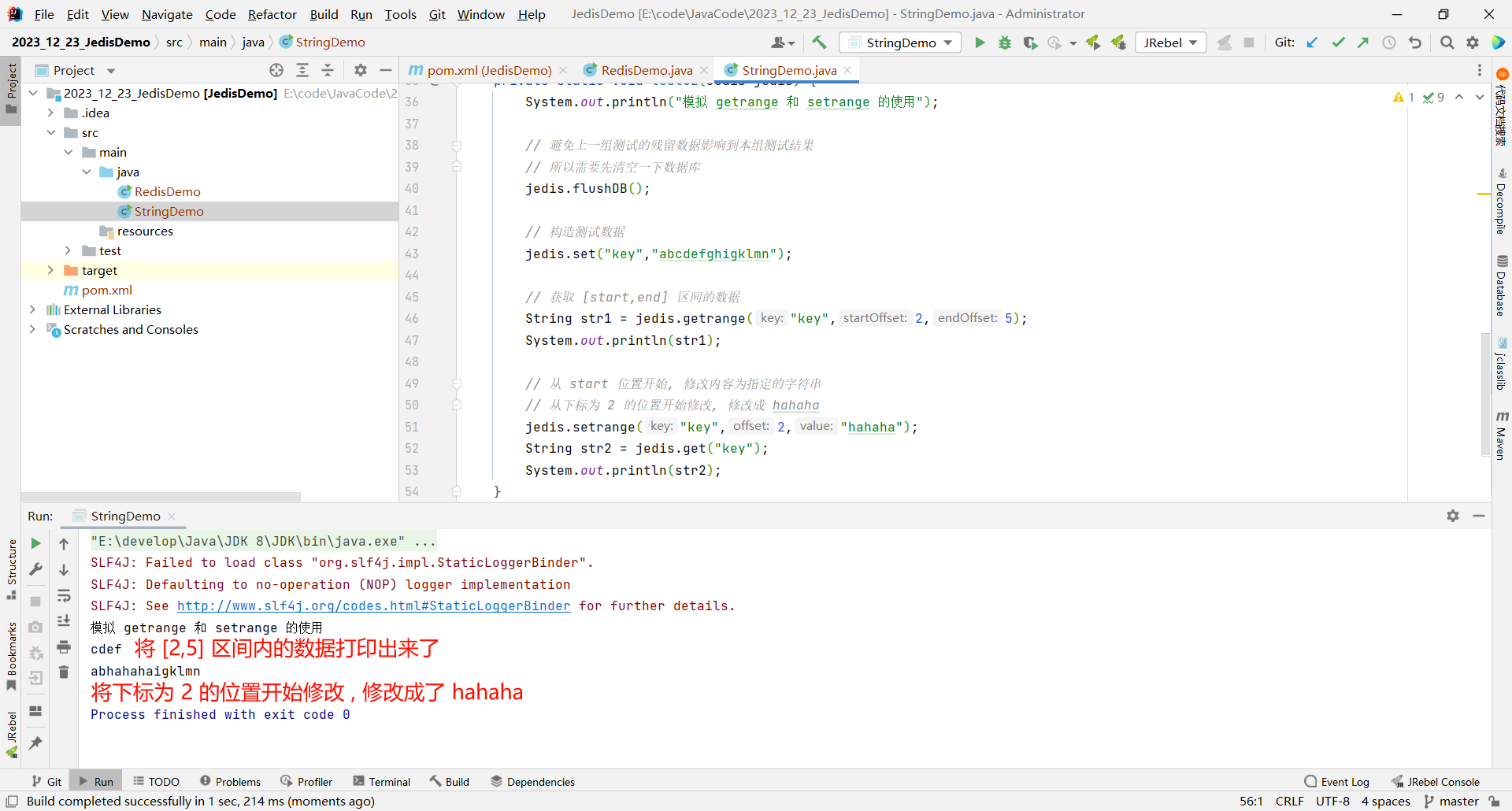The image size is (1512, 811).
Task: Click the JRebel run rocket icon
Action: (x=1093, y=43)
